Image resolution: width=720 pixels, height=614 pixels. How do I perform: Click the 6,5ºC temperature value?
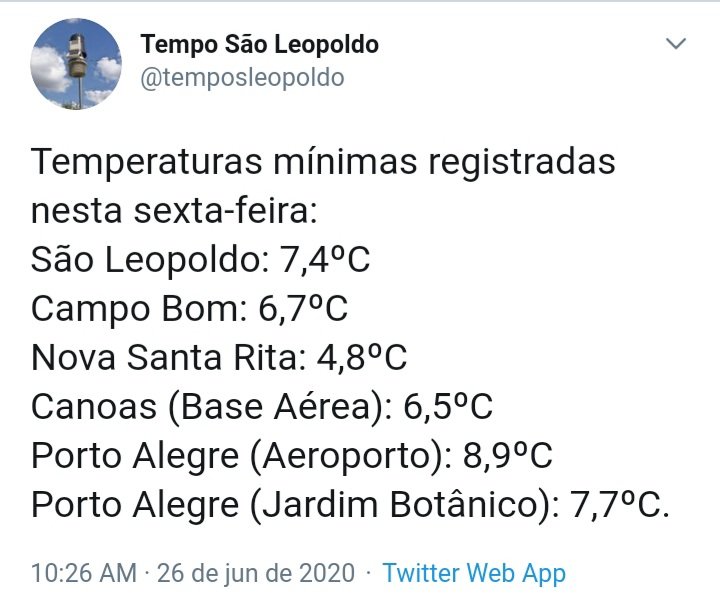click(x=448, y=407)
